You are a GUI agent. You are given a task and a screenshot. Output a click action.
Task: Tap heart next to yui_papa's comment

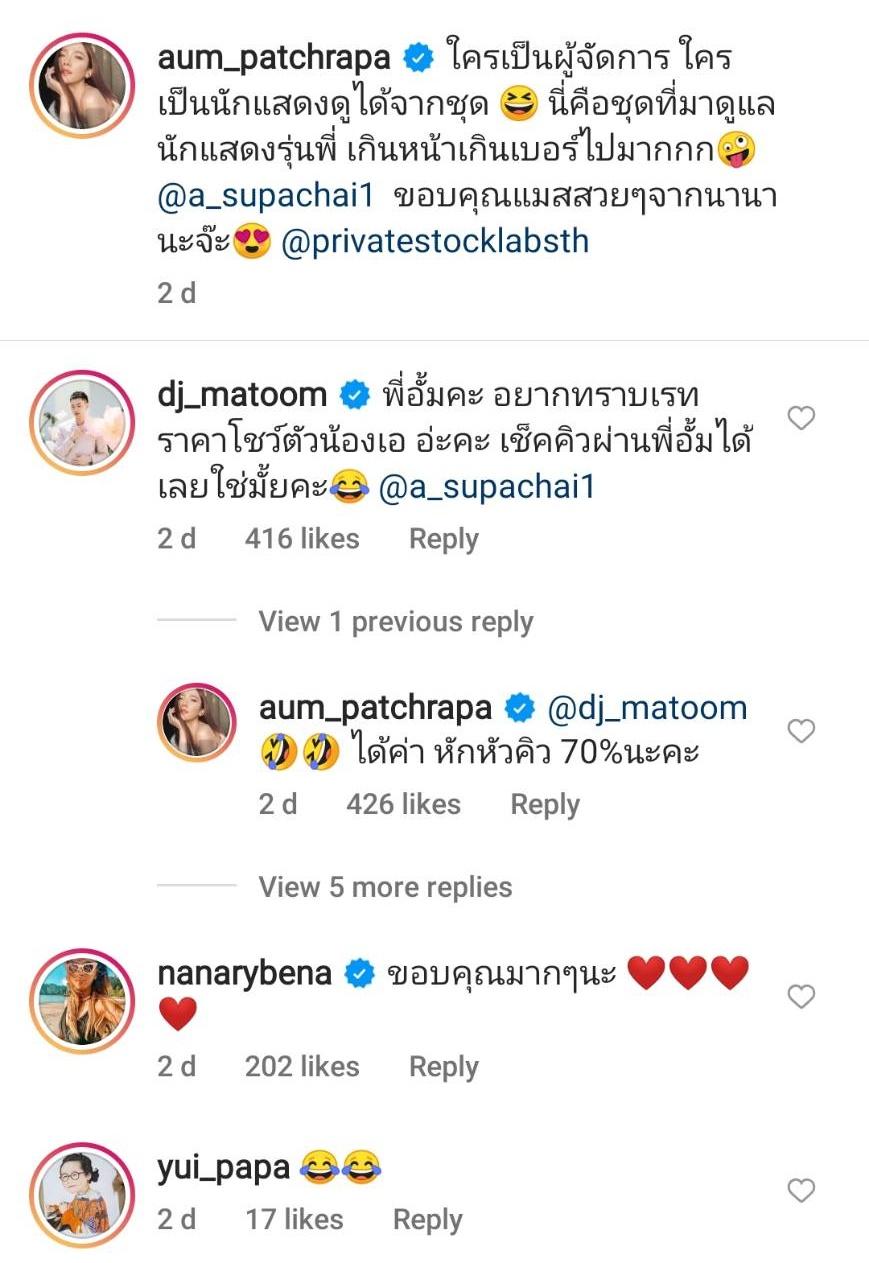pyautogui.click(x=801, y=1190)
